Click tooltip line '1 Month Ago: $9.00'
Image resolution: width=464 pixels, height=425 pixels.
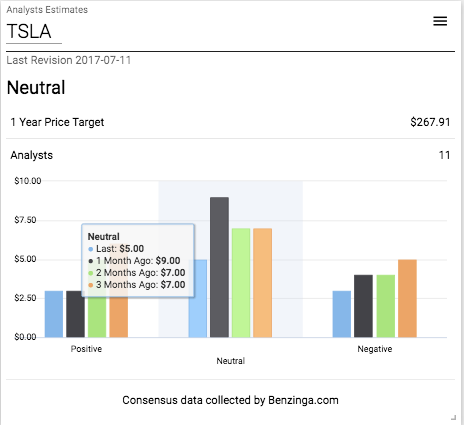click(x=134, y=261)
